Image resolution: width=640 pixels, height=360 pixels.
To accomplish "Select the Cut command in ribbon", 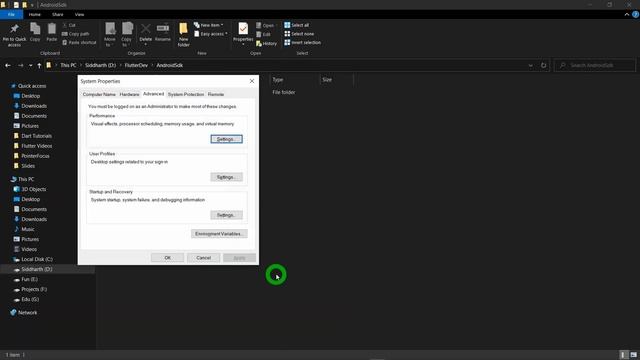I will pyautogui.click(x=69, y=25).
